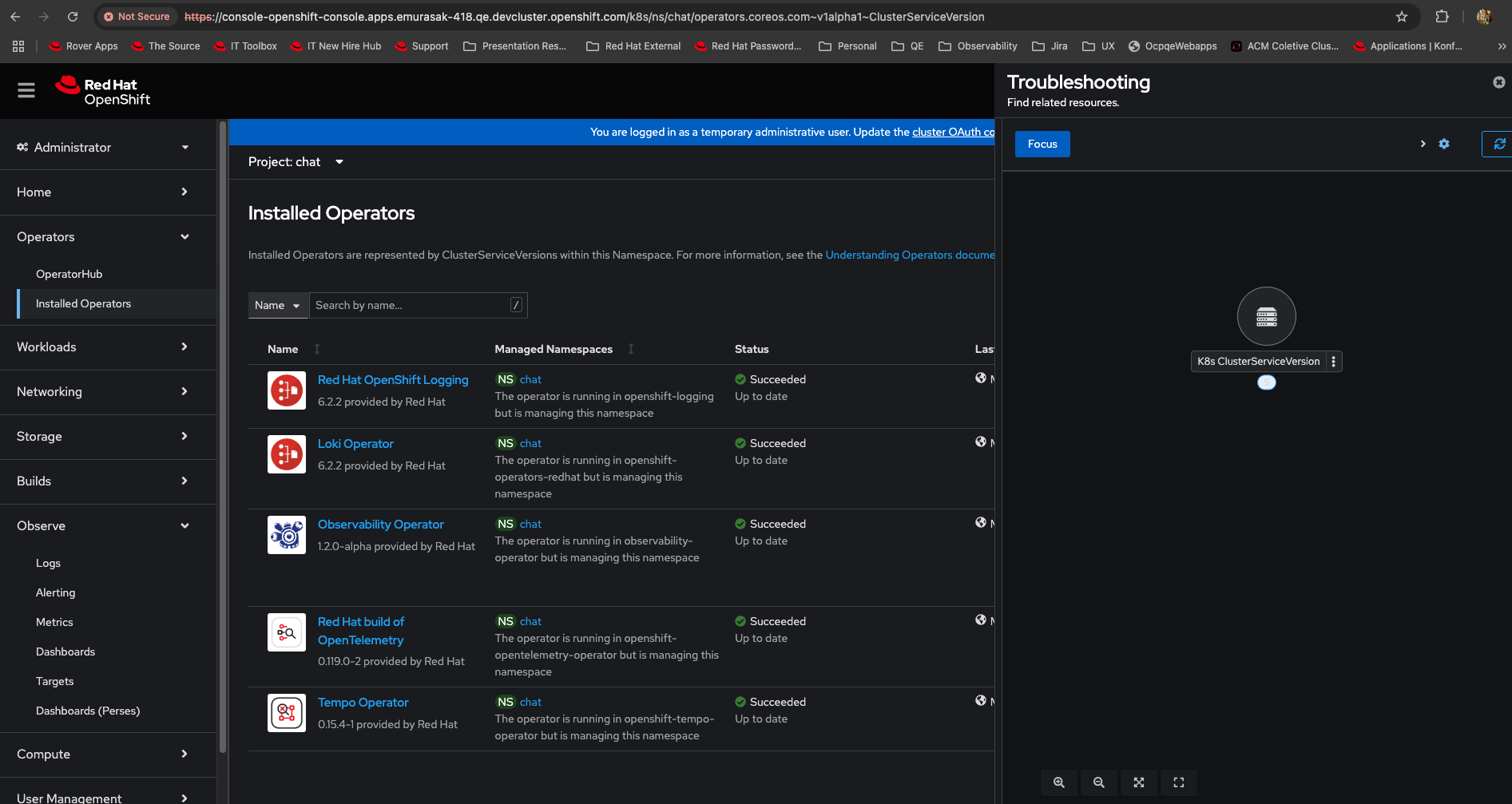Open the Project: chat dropdown
1512x804 pixels.
pos(296,162)
